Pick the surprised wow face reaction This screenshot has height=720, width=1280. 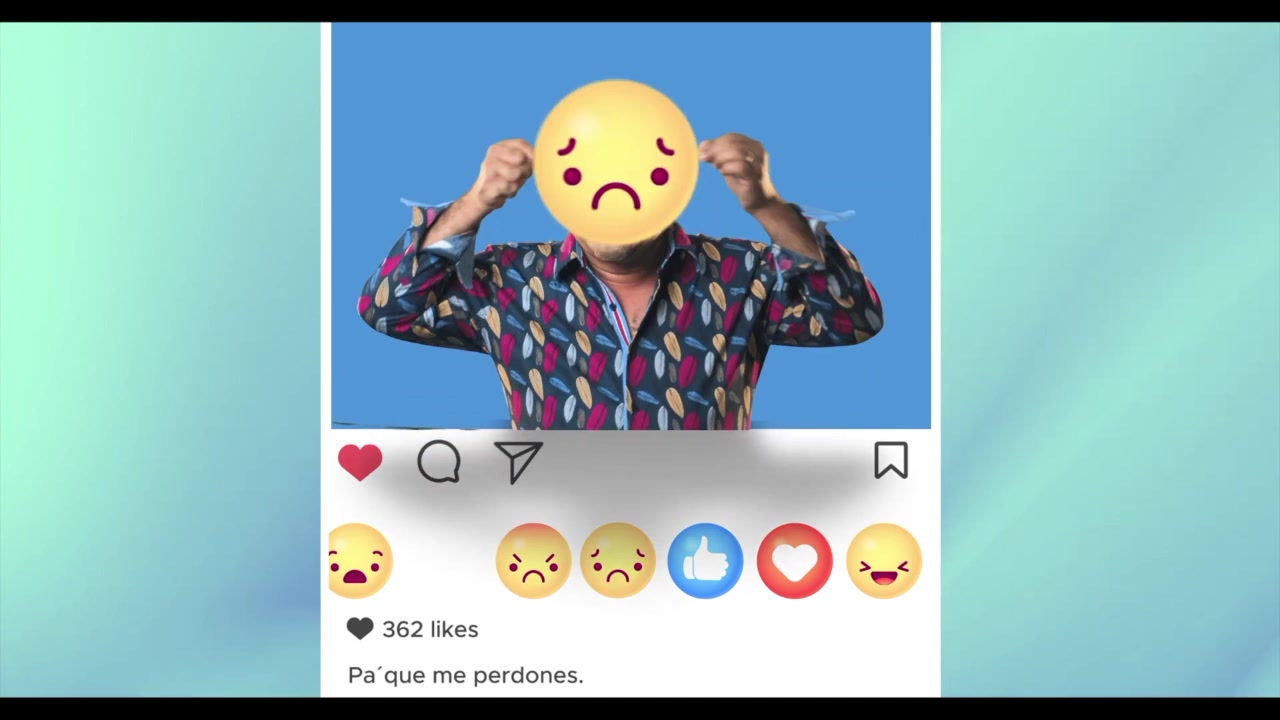coord(360,561)
